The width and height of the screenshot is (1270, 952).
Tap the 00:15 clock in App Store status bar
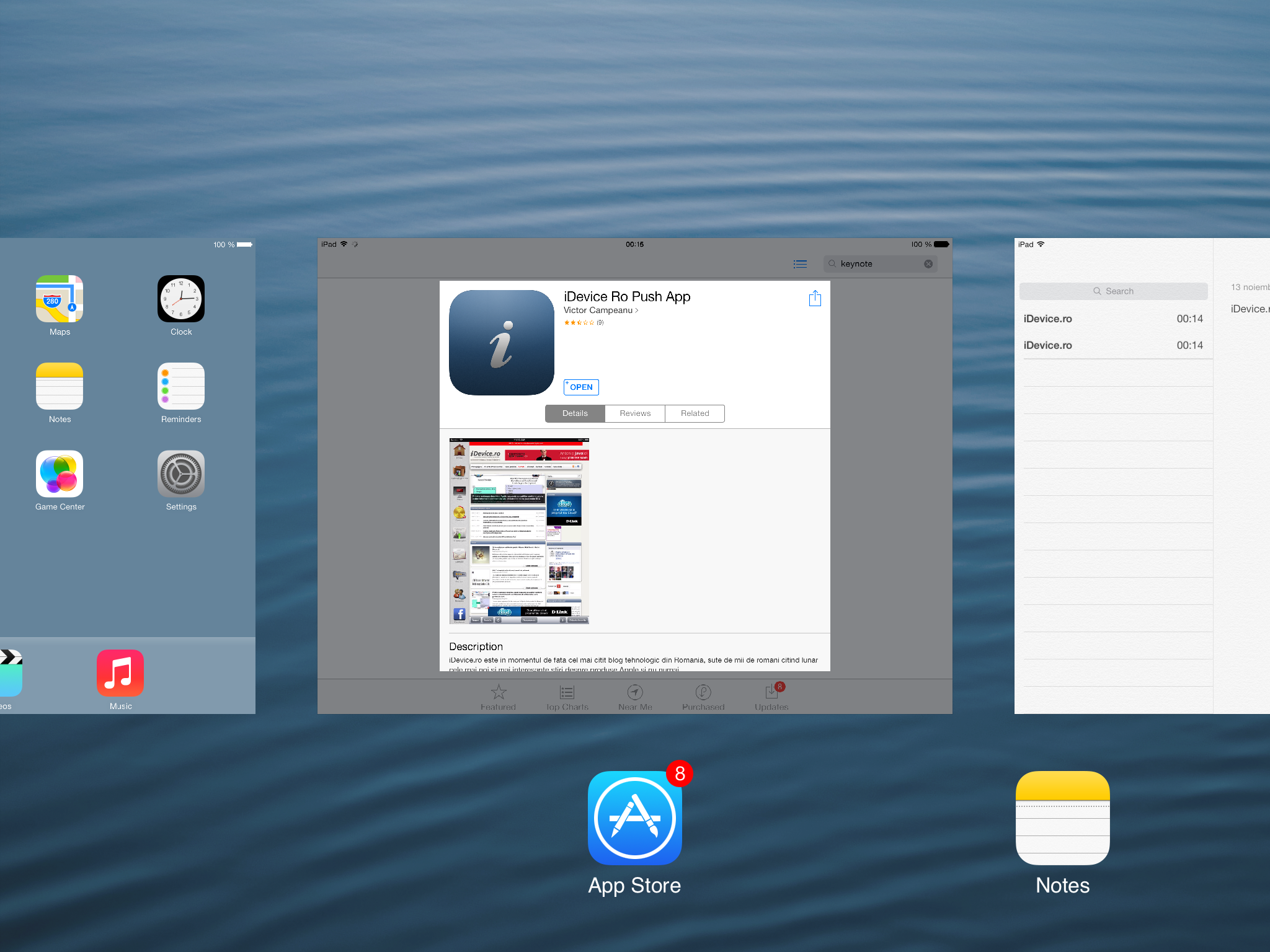point(634,244)
